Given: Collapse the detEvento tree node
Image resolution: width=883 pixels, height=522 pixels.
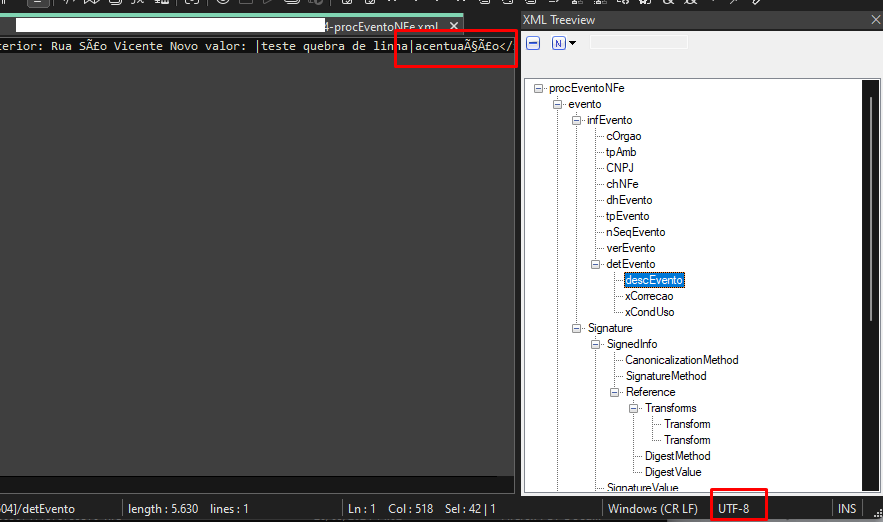Looking at the screenshot, I should pyautogui.click(x=595, y=264).
